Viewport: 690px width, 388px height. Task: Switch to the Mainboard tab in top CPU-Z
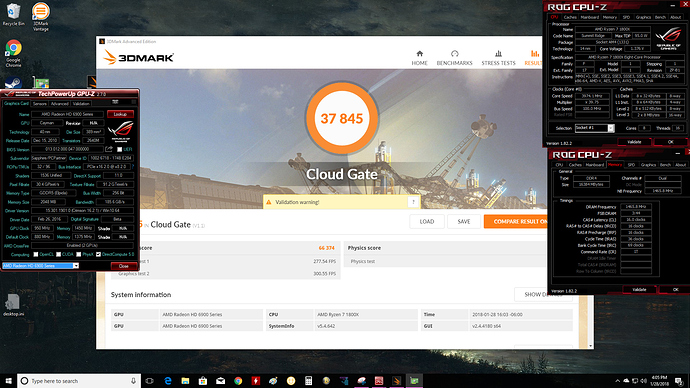[x=589, y=17]
